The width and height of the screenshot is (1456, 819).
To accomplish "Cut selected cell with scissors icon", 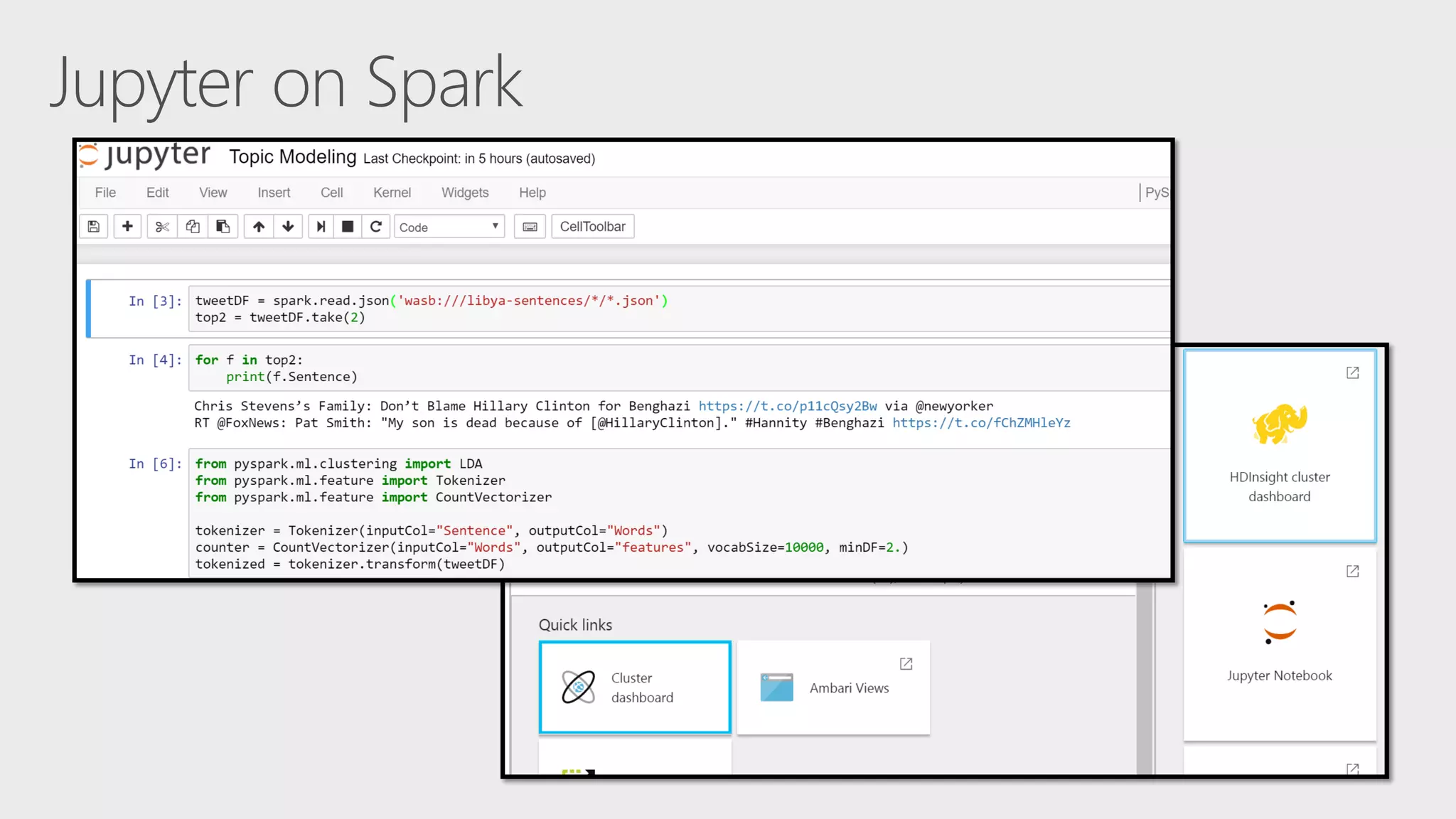I will point(162,227).
